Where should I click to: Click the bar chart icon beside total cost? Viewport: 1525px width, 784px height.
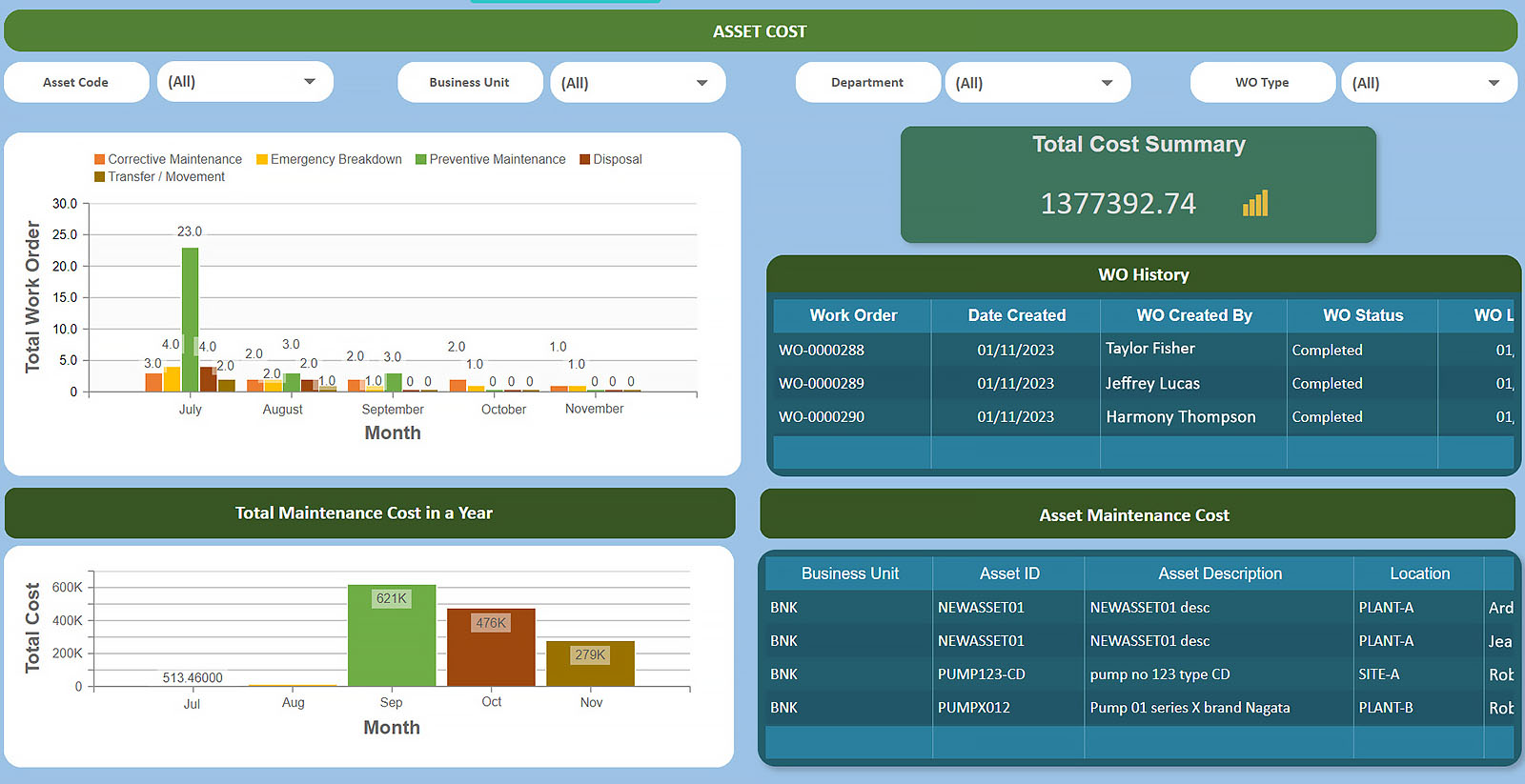pyautogui.click(x=1255, y=204)
